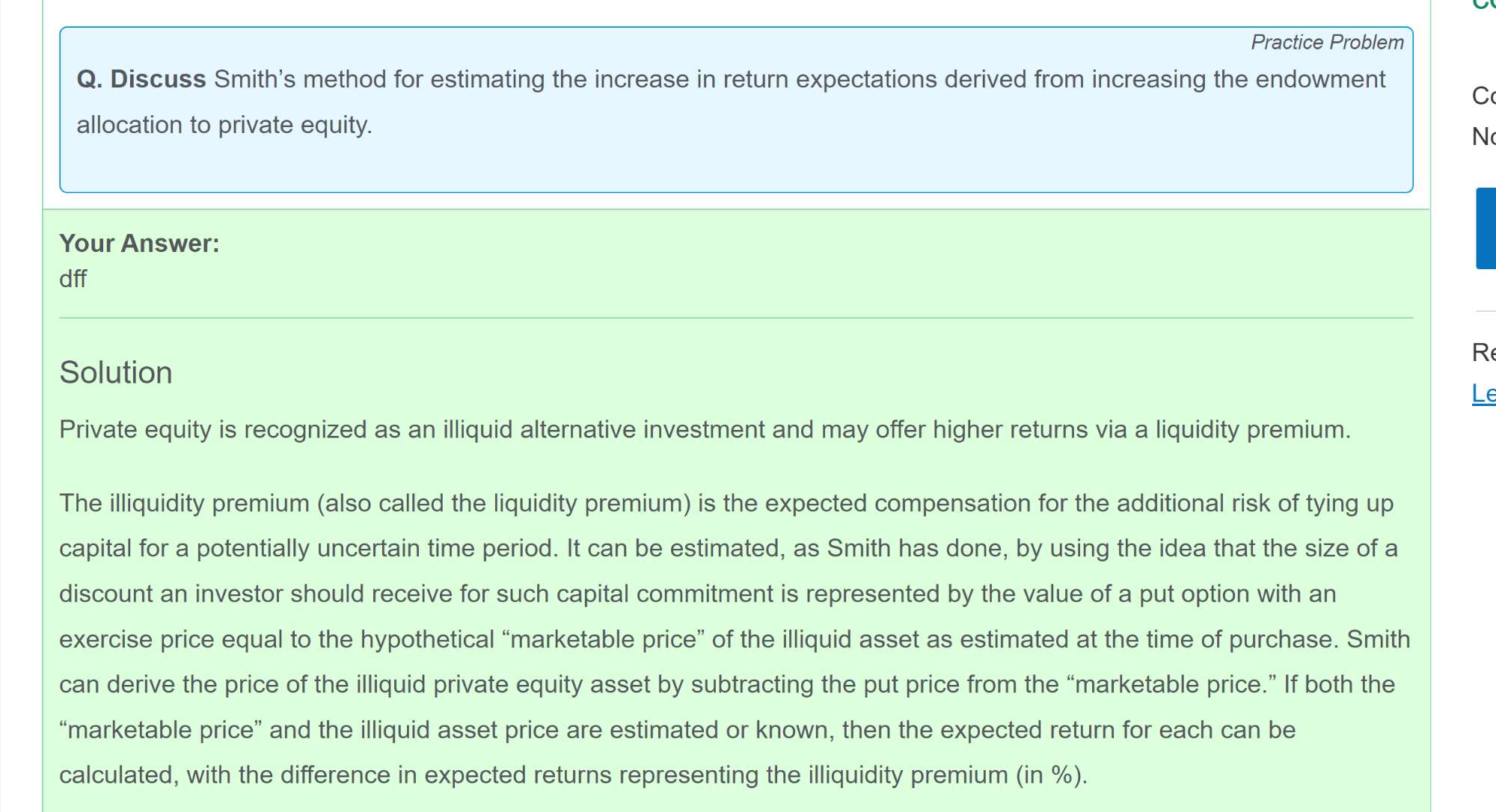Click the 'Co' text line in right sidebar
Viewport: 1496px width, 812px height.
1484,96
